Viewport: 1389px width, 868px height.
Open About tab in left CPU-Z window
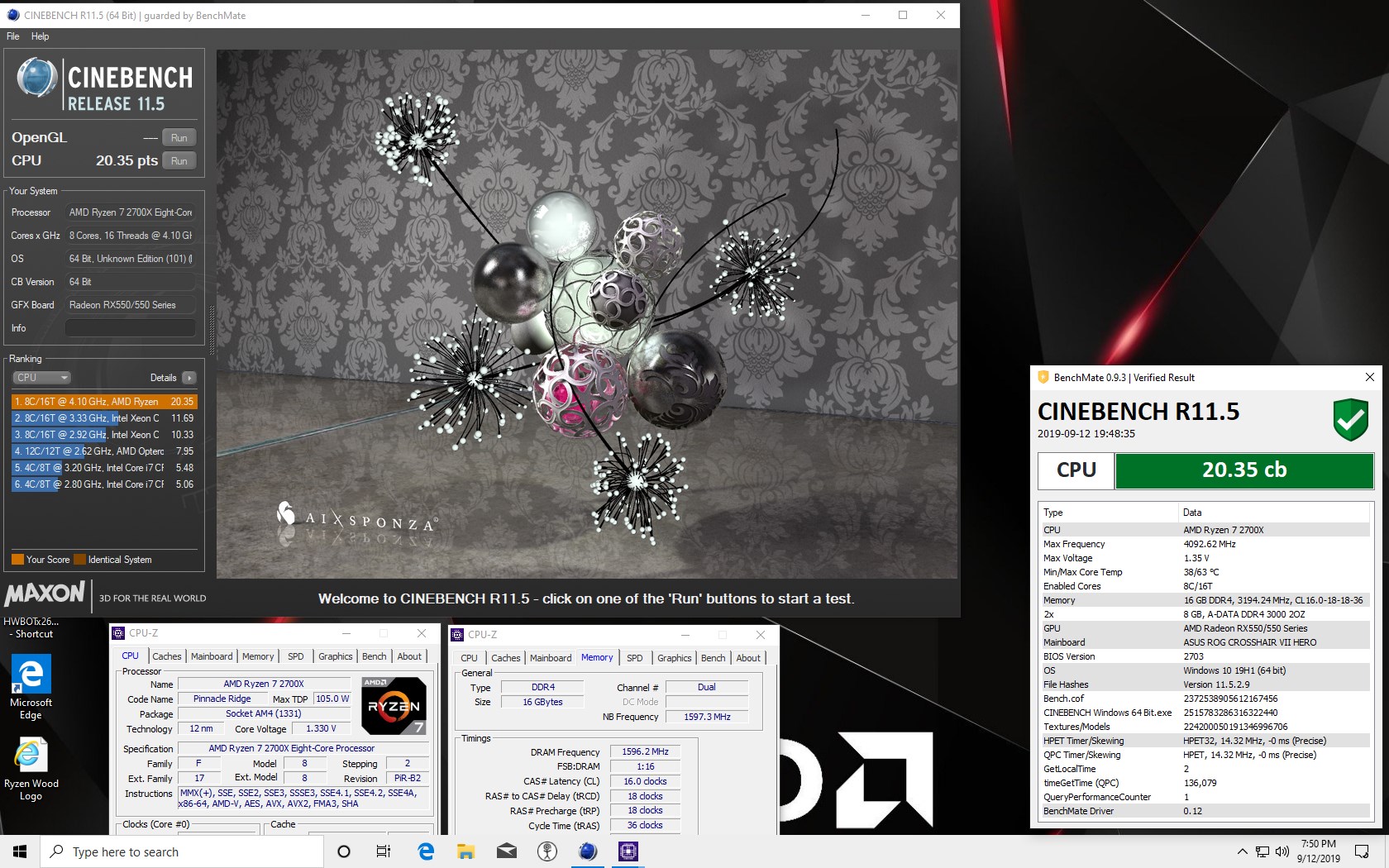point(410,656)
